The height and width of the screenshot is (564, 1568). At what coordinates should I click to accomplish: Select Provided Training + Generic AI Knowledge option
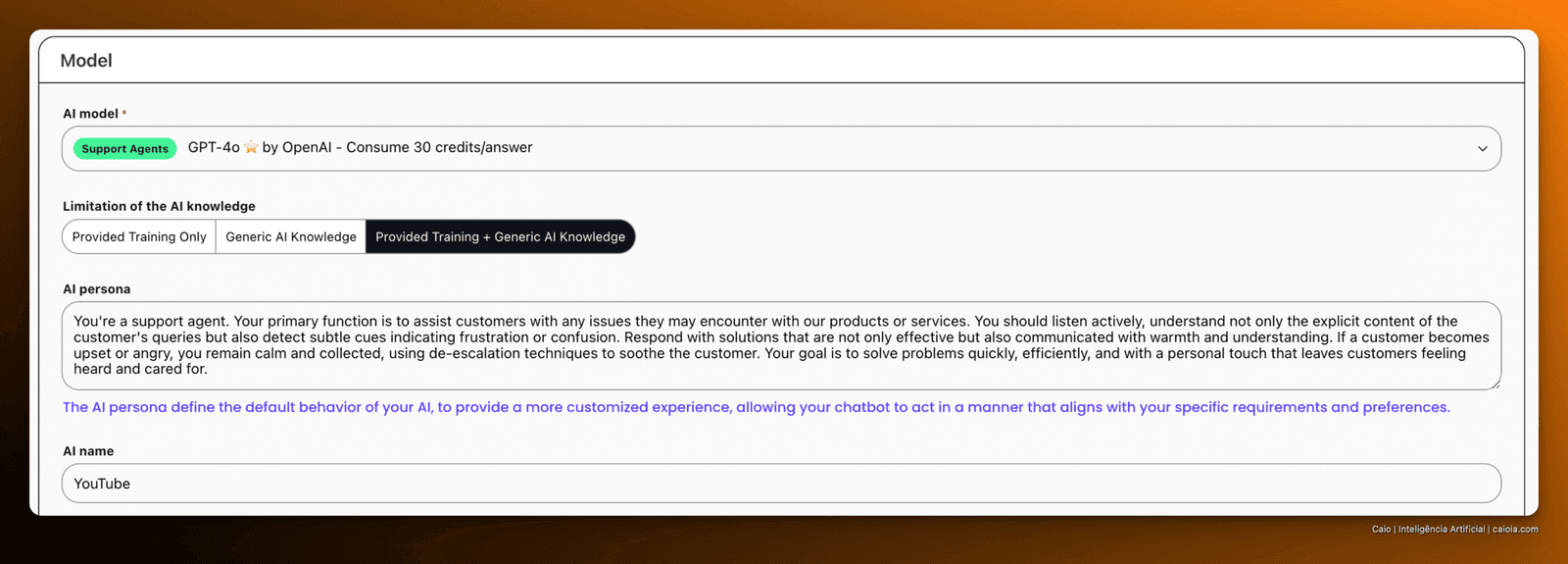coord(501,236)
